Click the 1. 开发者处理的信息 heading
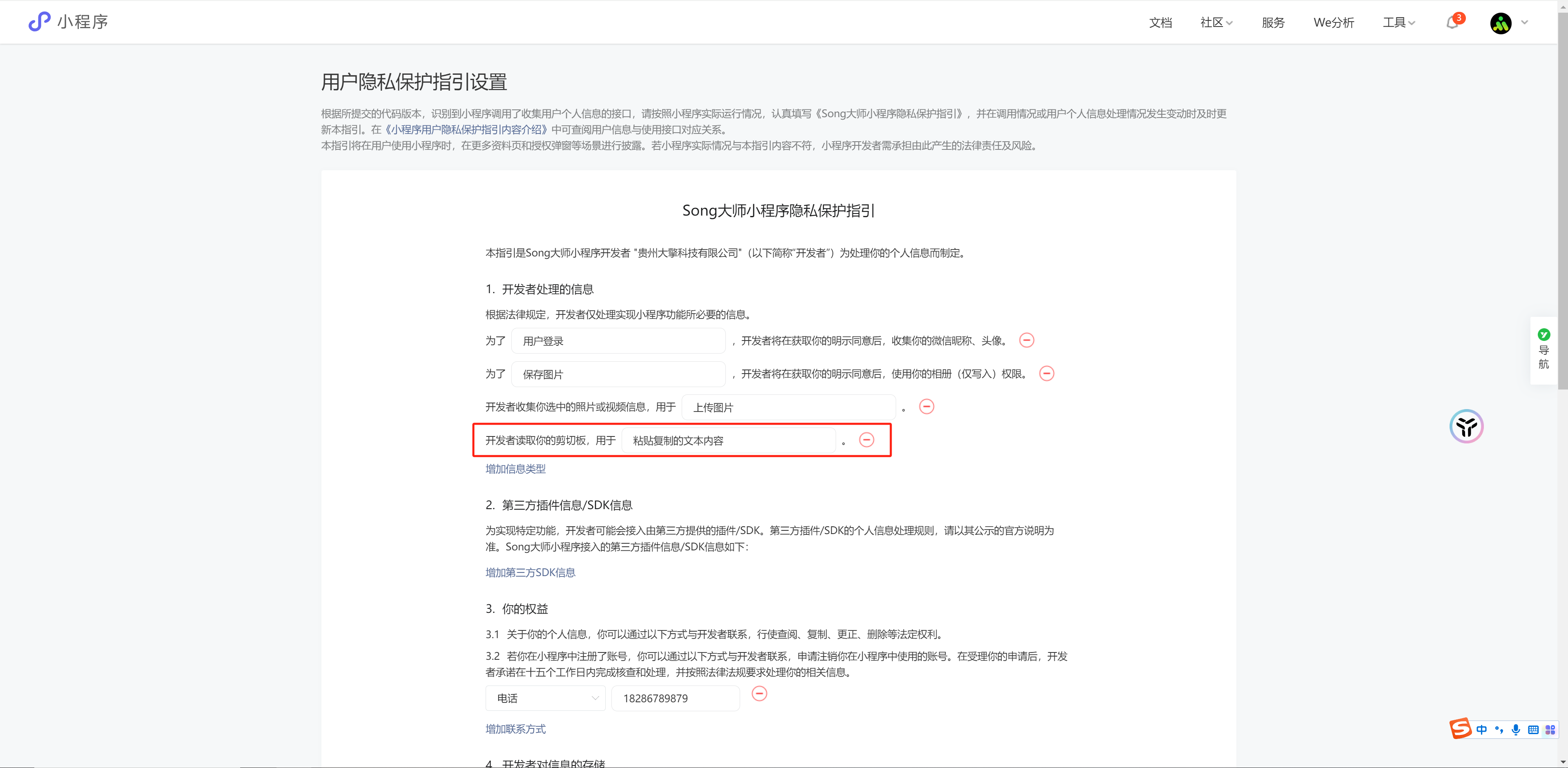1568x768 pixels. coord(539,289)
